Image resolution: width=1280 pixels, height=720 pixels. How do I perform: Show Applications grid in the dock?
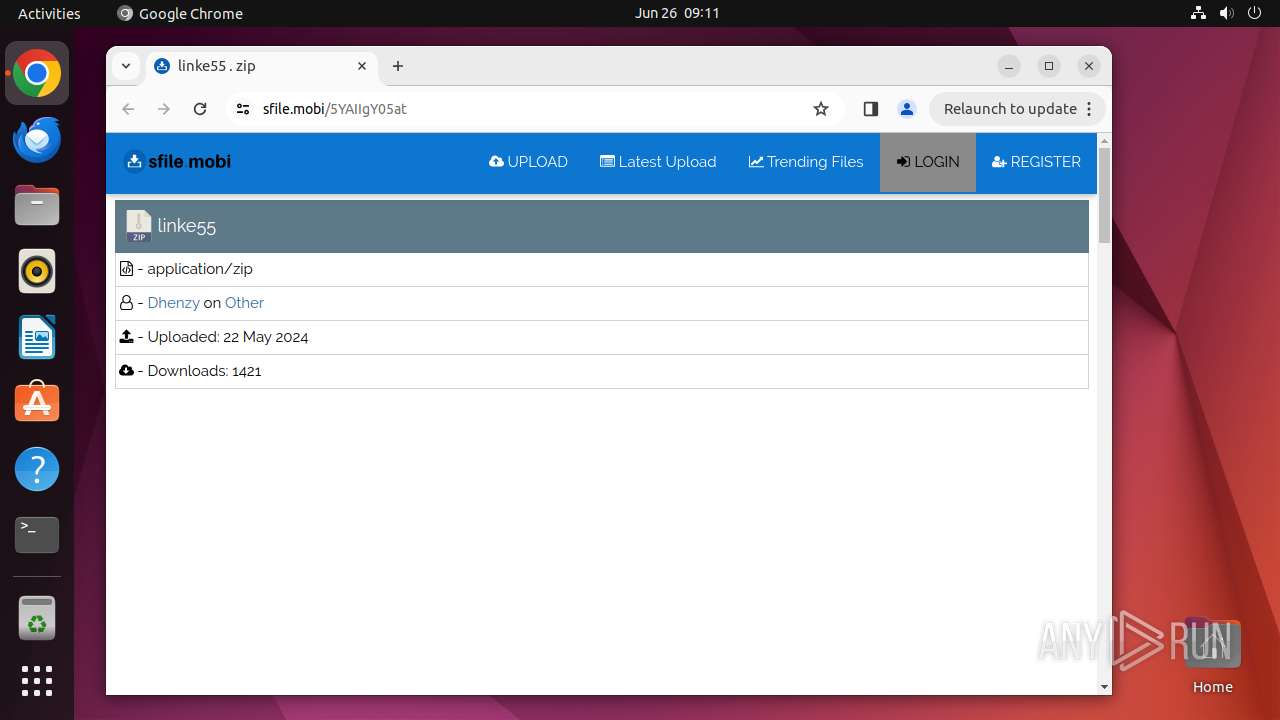pyautogui.click(x=37, y=681)
